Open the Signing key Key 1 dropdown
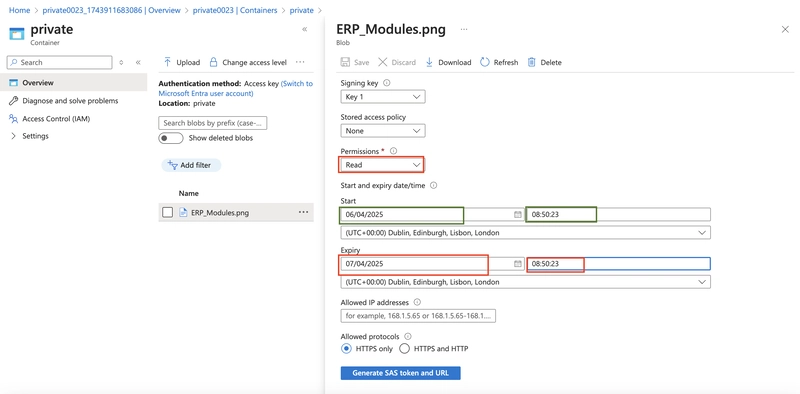This screenshot has height=394, width=800. [383, 96]
